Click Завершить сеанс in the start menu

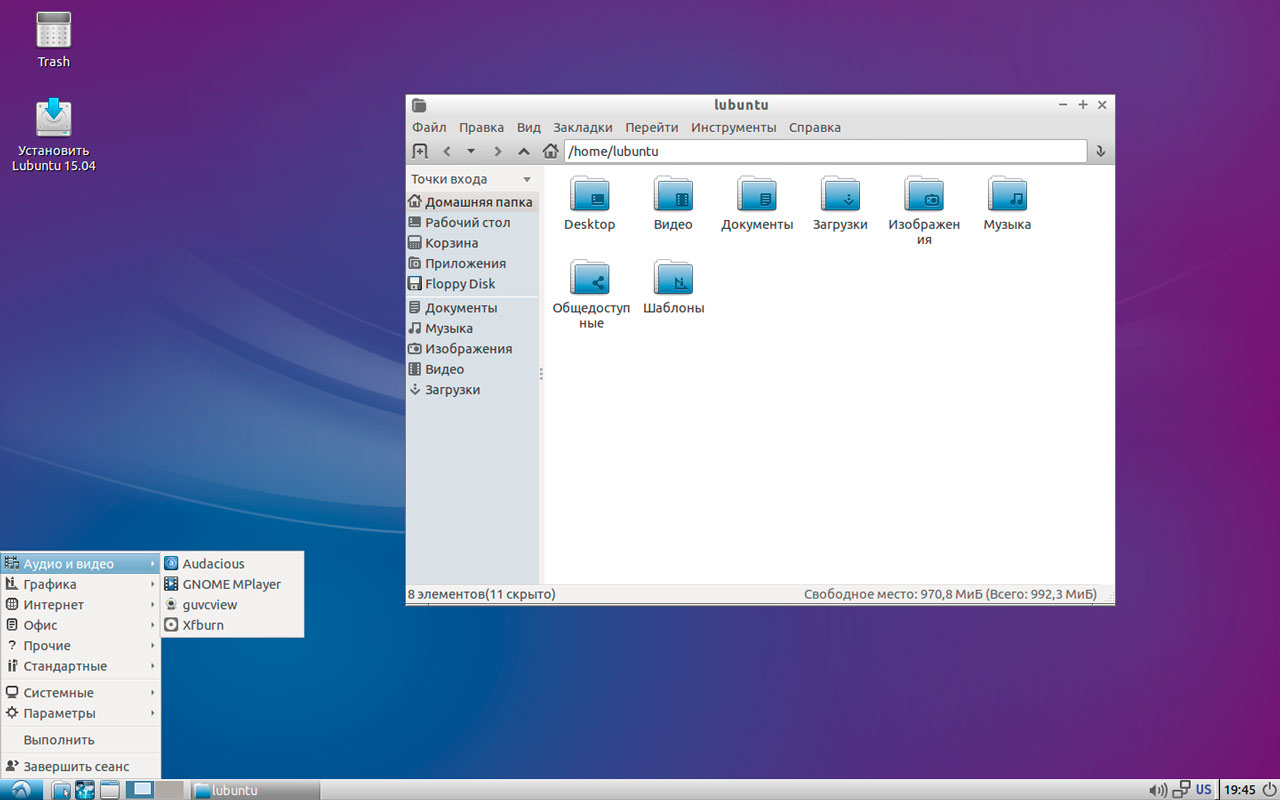click(x=76, y=767)
